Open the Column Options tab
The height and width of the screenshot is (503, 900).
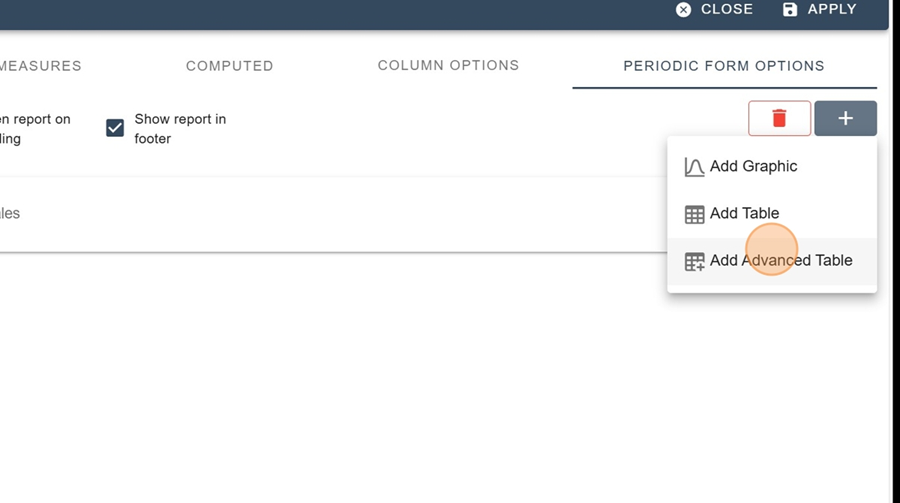pyautogui.click(x=448, y=65)
